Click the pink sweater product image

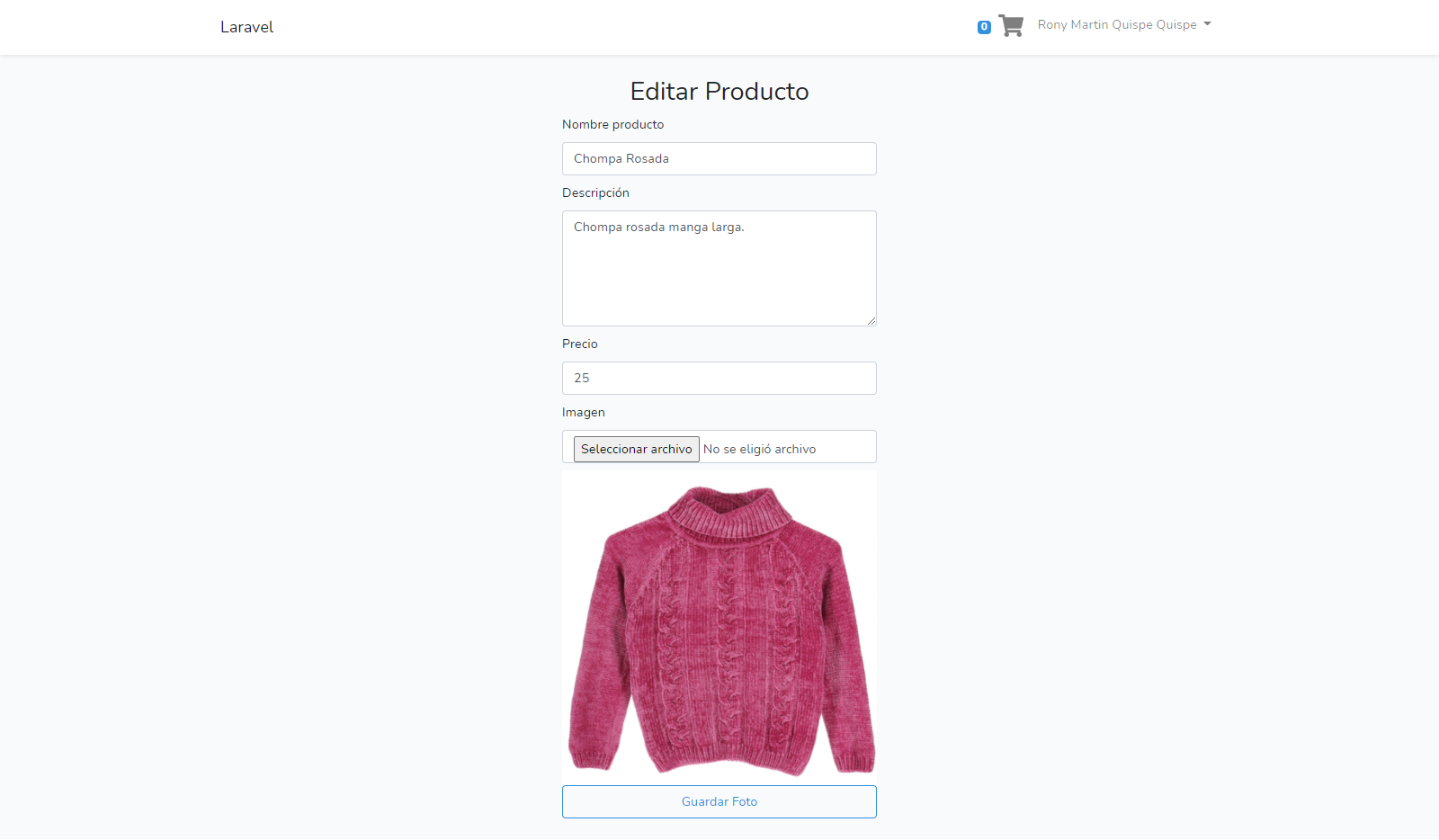tap(719, 623)
